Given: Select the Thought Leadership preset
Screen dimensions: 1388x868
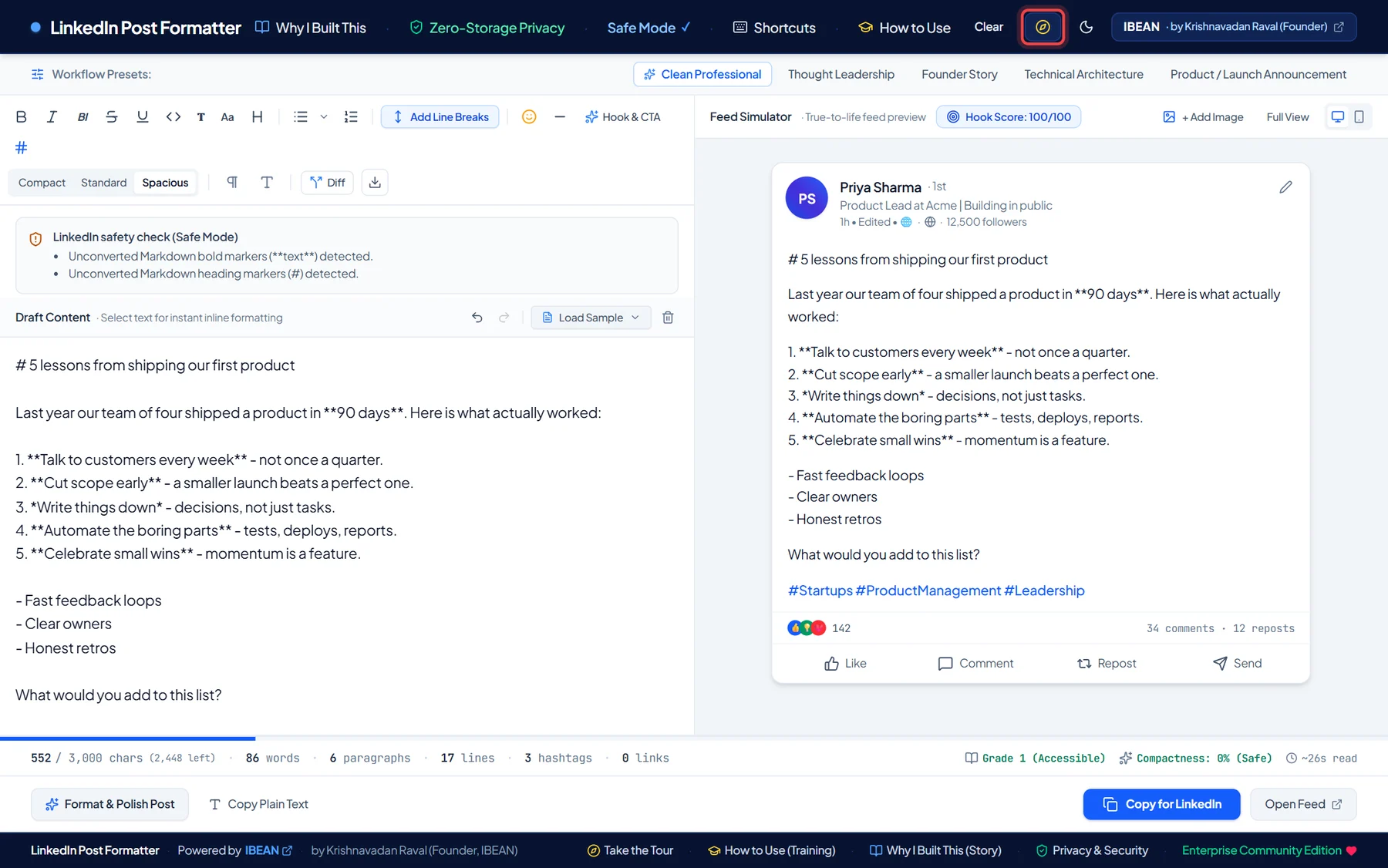Looking at the screenshot, I should pos(841,75).
